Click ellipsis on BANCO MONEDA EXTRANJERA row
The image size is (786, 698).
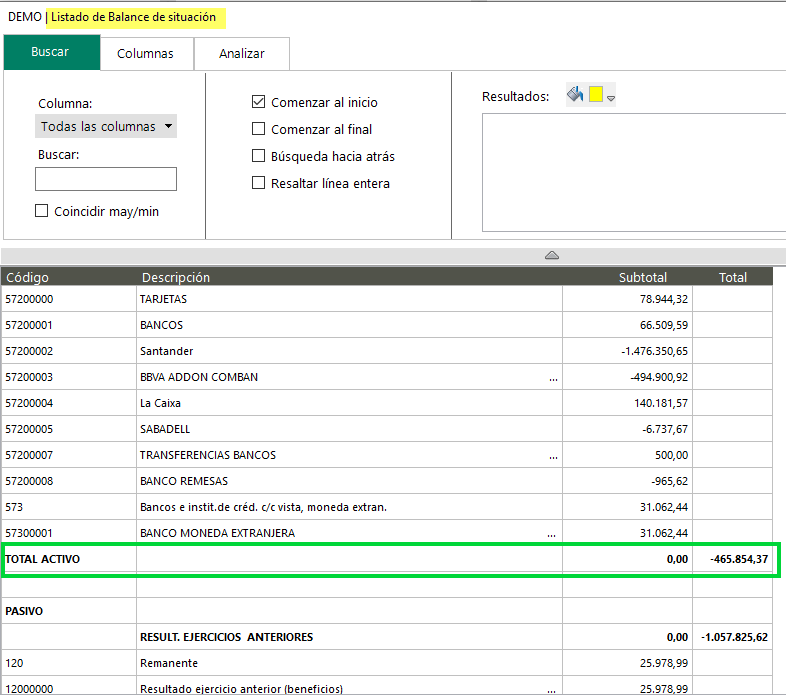click(x=553, y=534)
